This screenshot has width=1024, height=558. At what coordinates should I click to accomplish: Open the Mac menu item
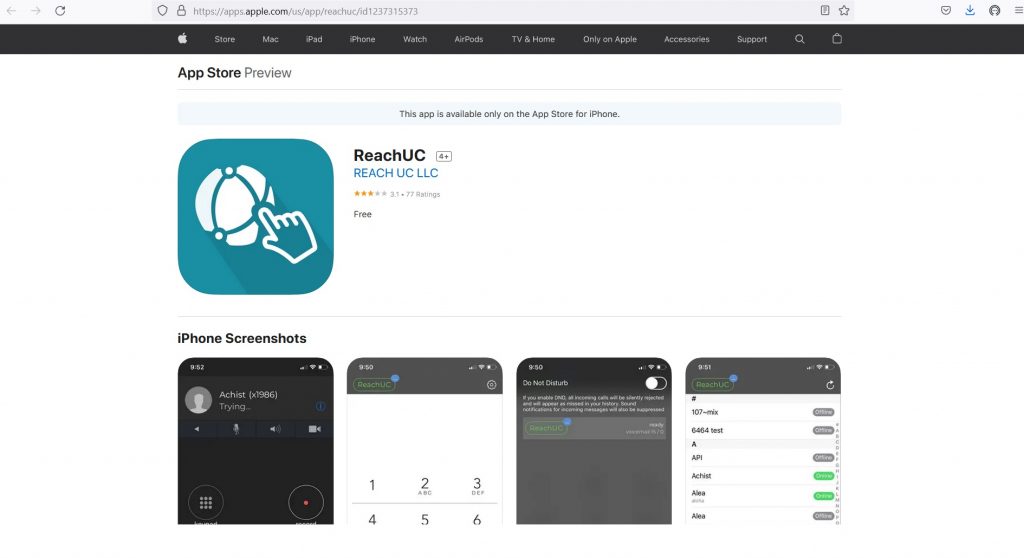click(x=270, y=39)
